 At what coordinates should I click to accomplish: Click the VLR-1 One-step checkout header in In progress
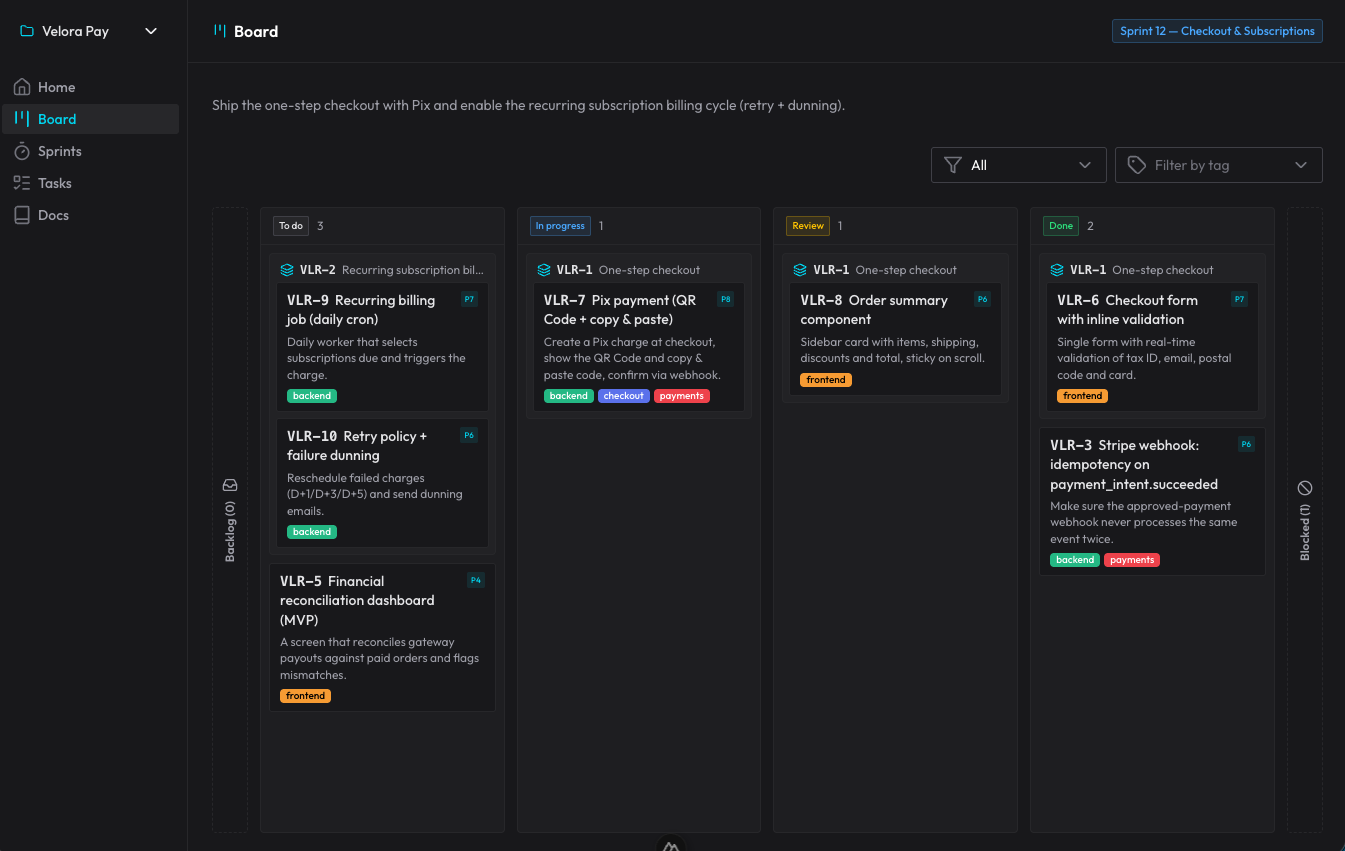click(x=638, y=270)
